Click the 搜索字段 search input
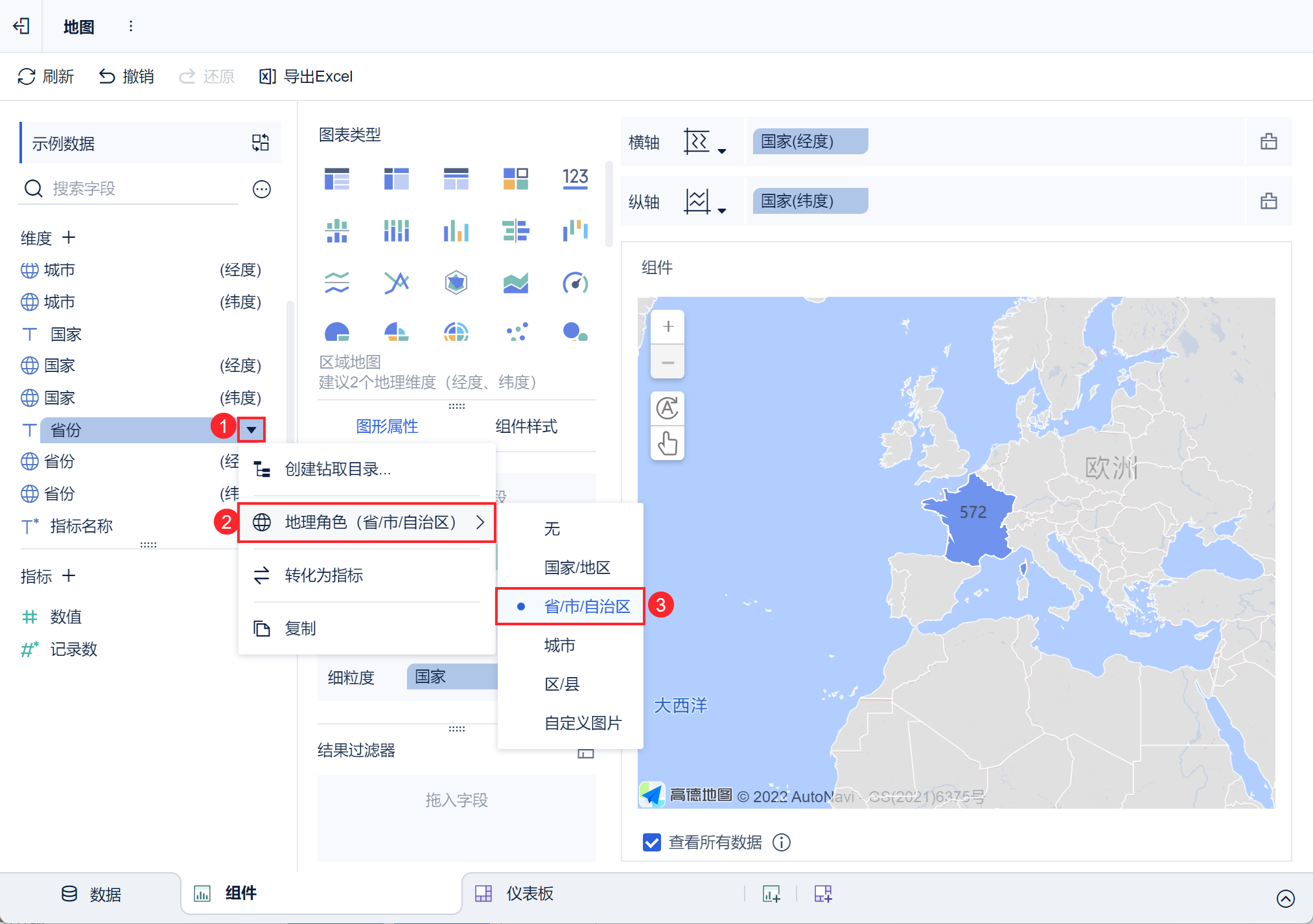The image size is (1313, 924). click(x=130, y=189)
